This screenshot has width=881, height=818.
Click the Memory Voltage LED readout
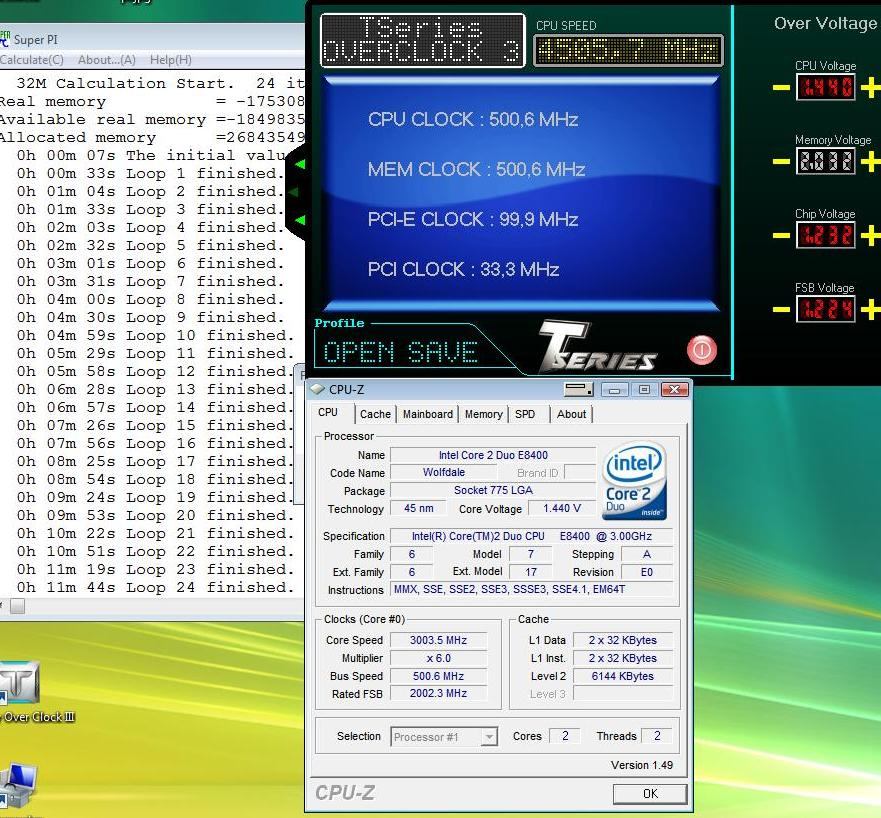point(825,162)
